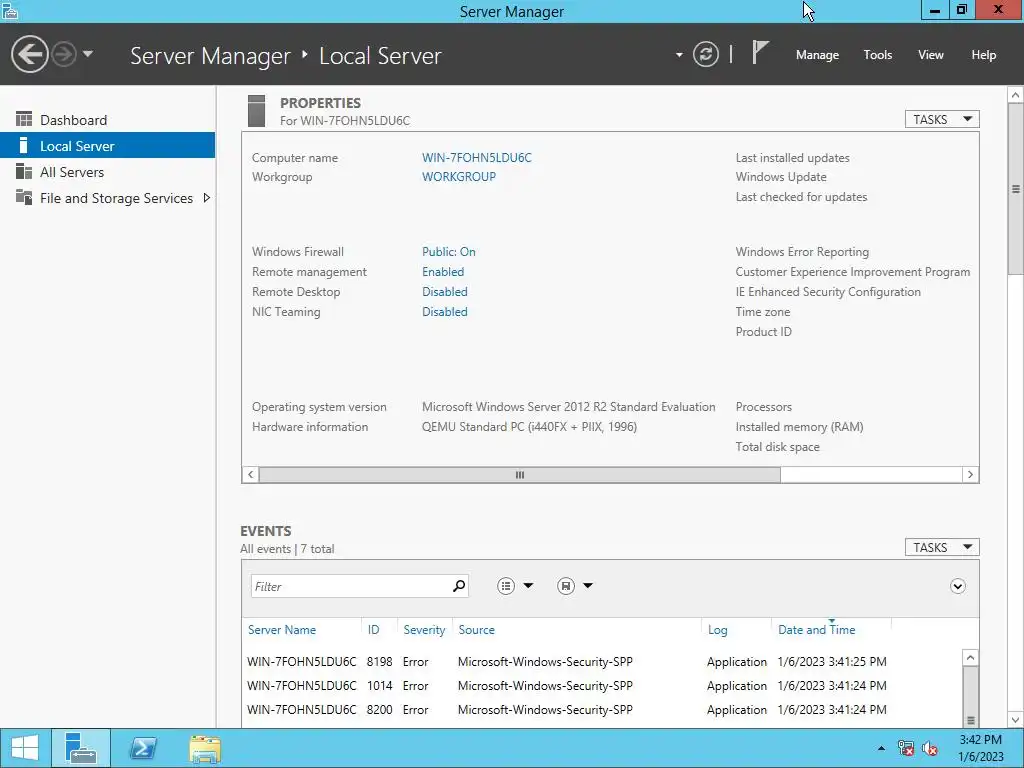Open File Explorer from the taskbar
This screenshot has height=768, width=1024.
(x=205, y=748)
